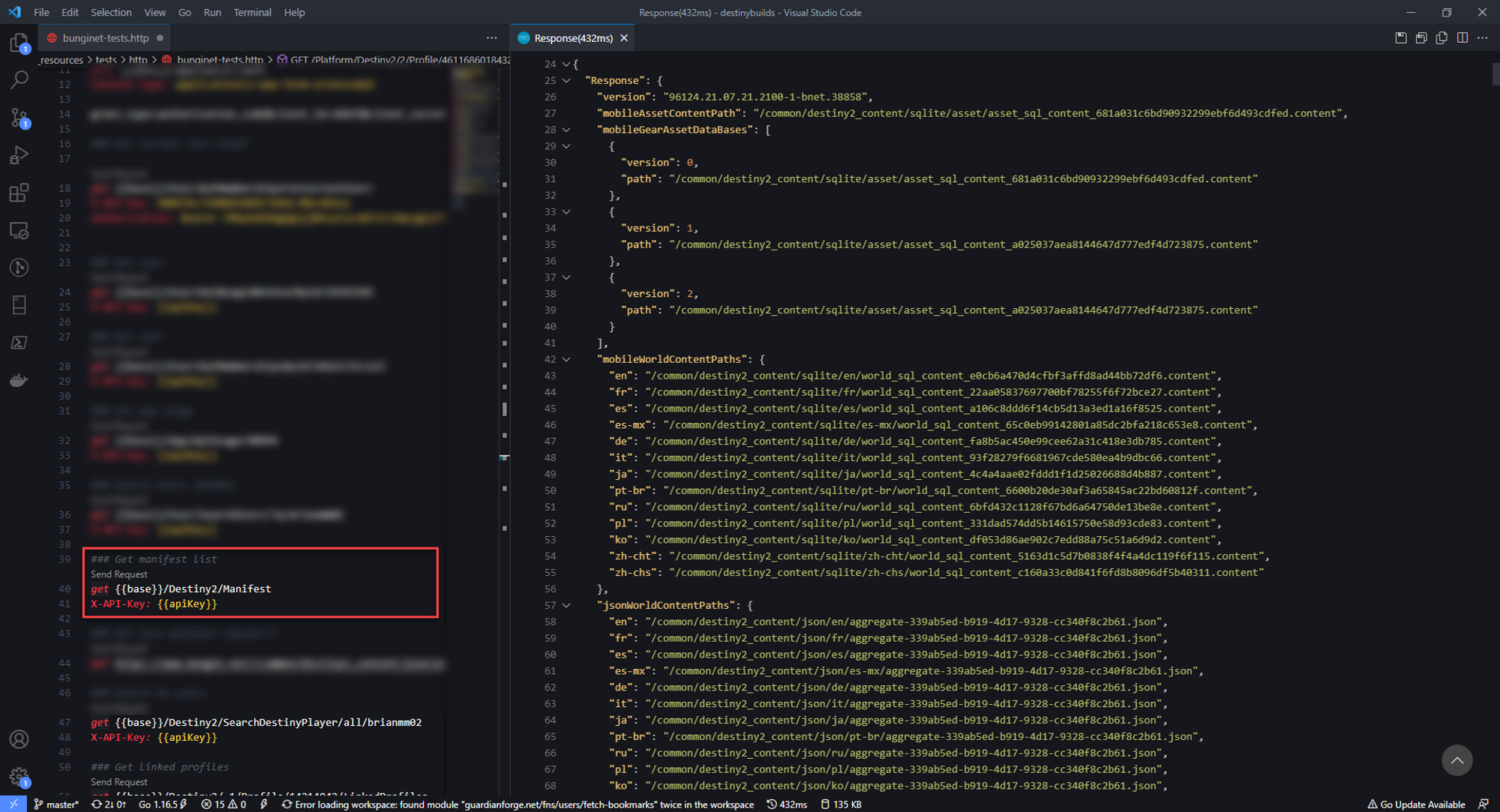
Task: Save the full response to file
Action: pyautogui.click(x=1401, y=37)
